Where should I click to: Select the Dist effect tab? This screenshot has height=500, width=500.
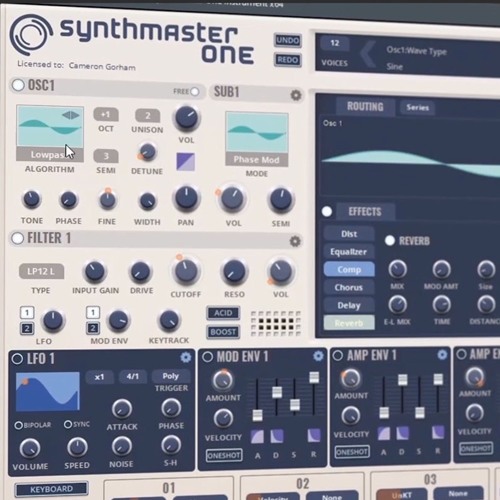tap(349, 234)
